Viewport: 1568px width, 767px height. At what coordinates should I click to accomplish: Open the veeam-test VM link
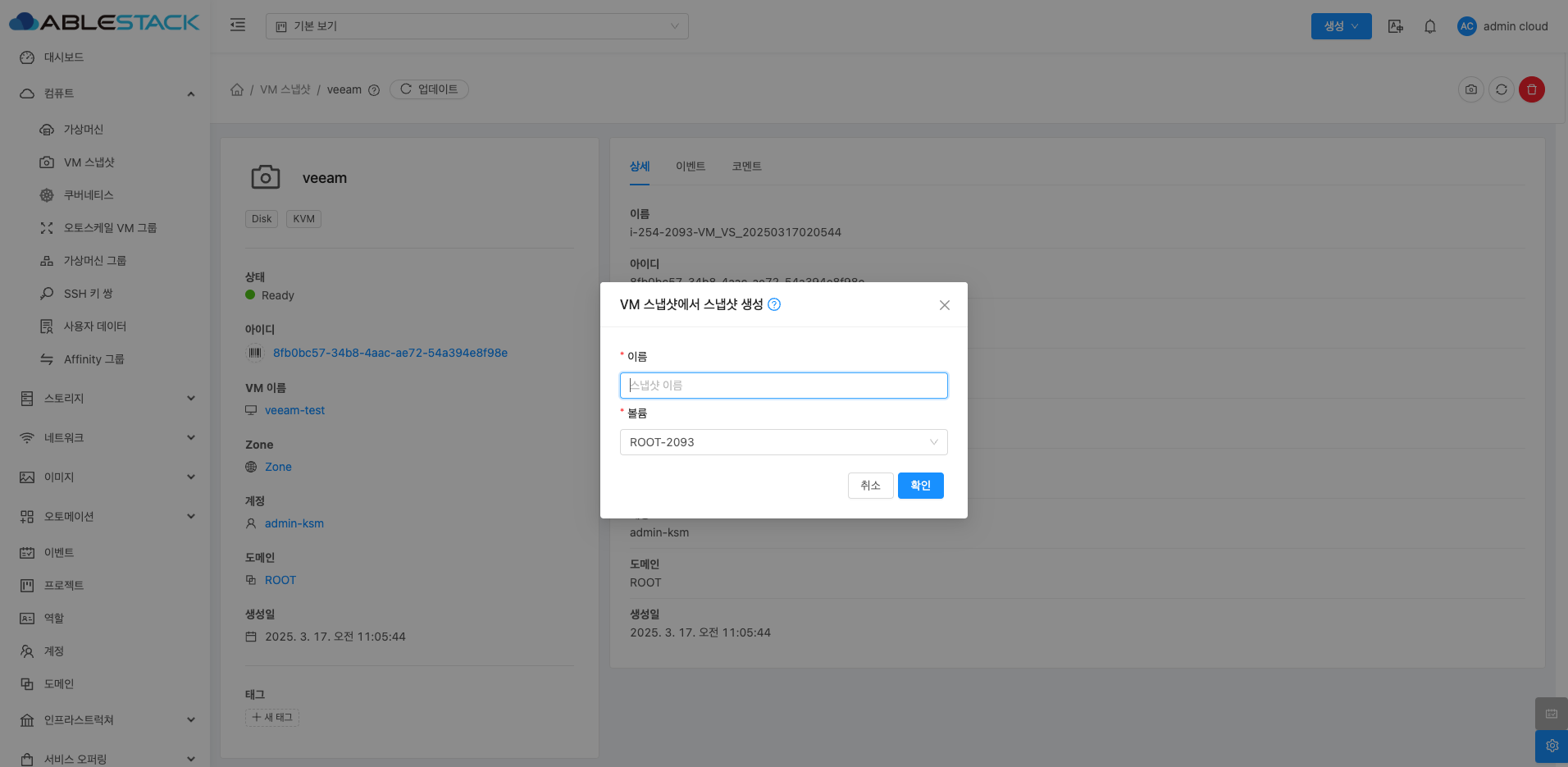[294, 410]
